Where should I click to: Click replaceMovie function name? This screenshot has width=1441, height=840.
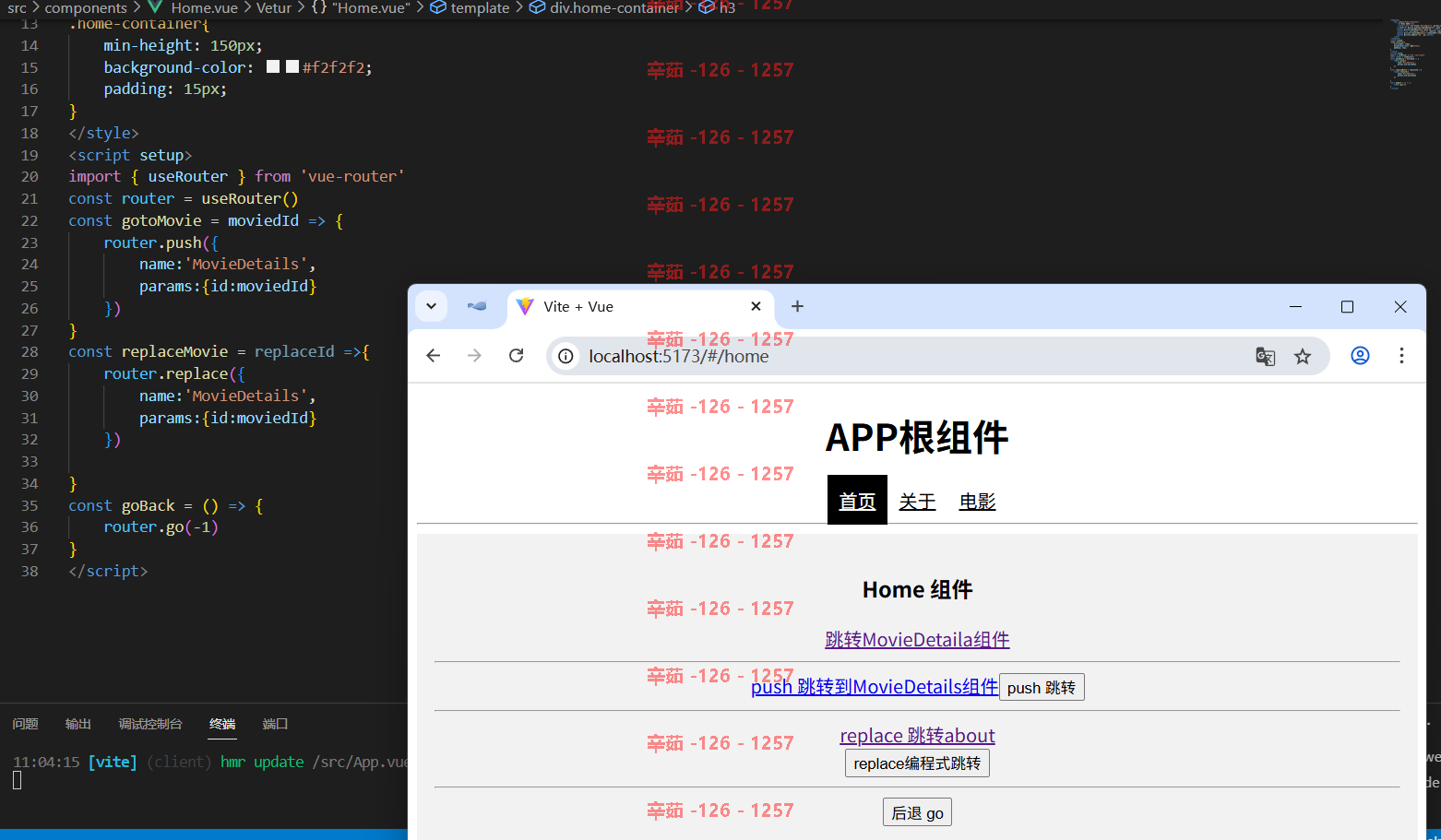[174, 351]
